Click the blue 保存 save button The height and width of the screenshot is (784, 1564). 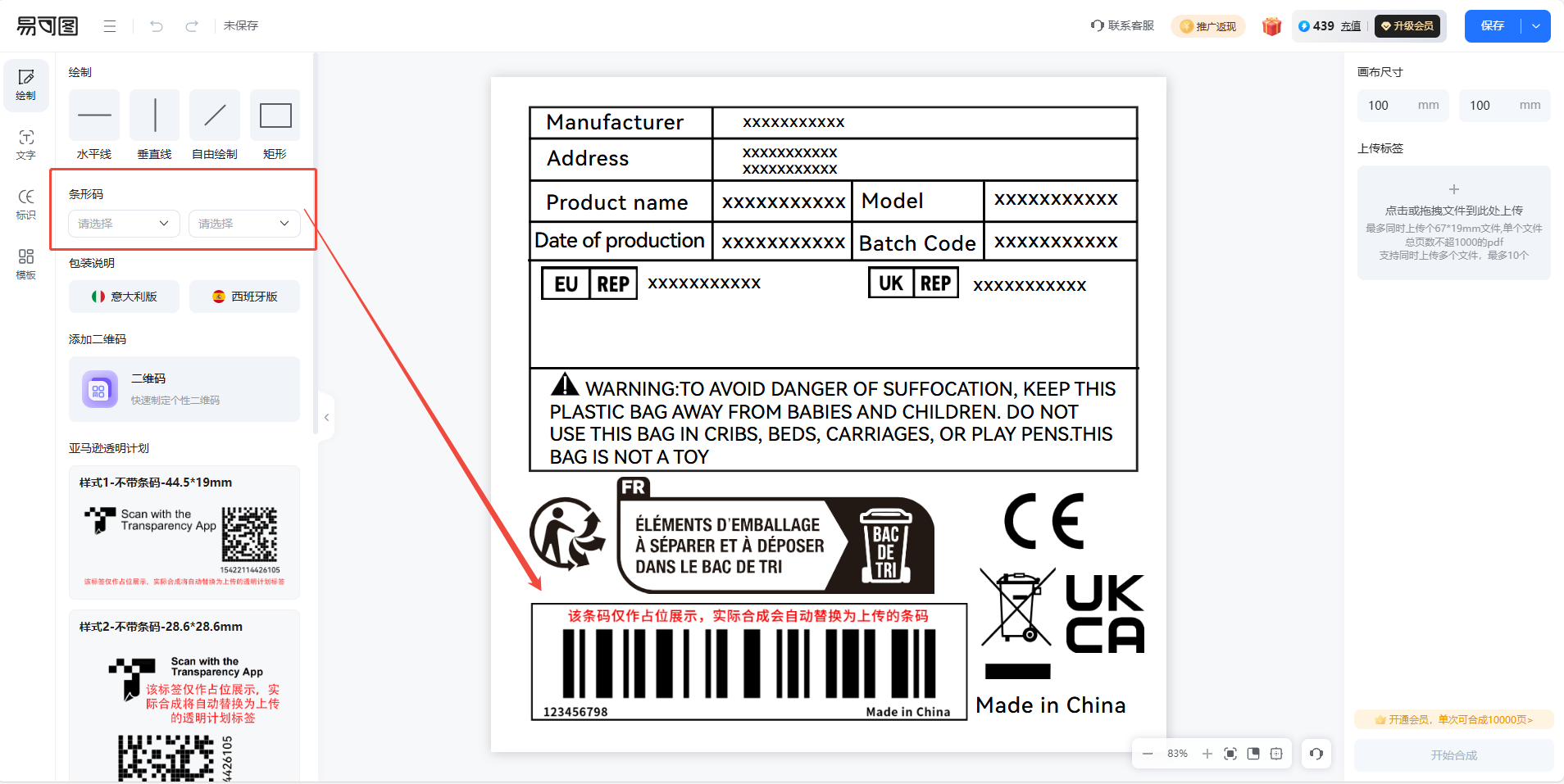pos(1493,26)
